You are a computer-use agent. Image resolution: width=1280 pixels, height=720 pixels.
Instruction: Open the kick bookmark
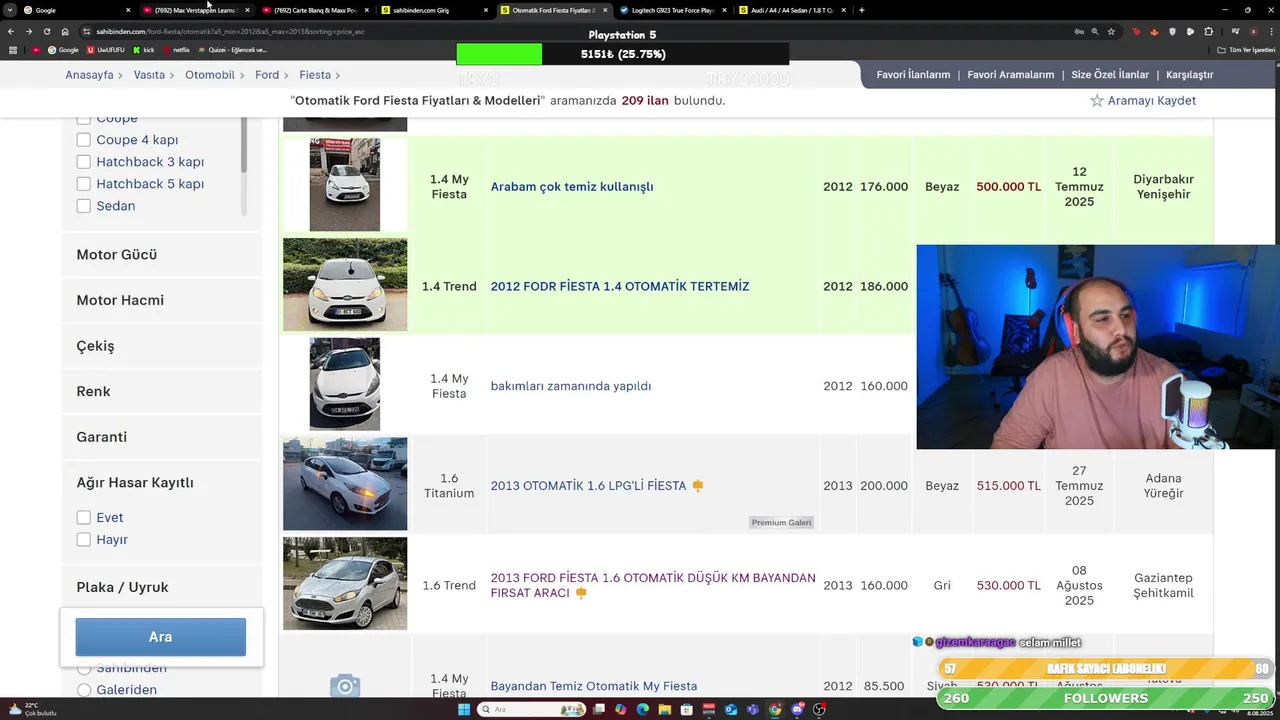pos(143,50)
